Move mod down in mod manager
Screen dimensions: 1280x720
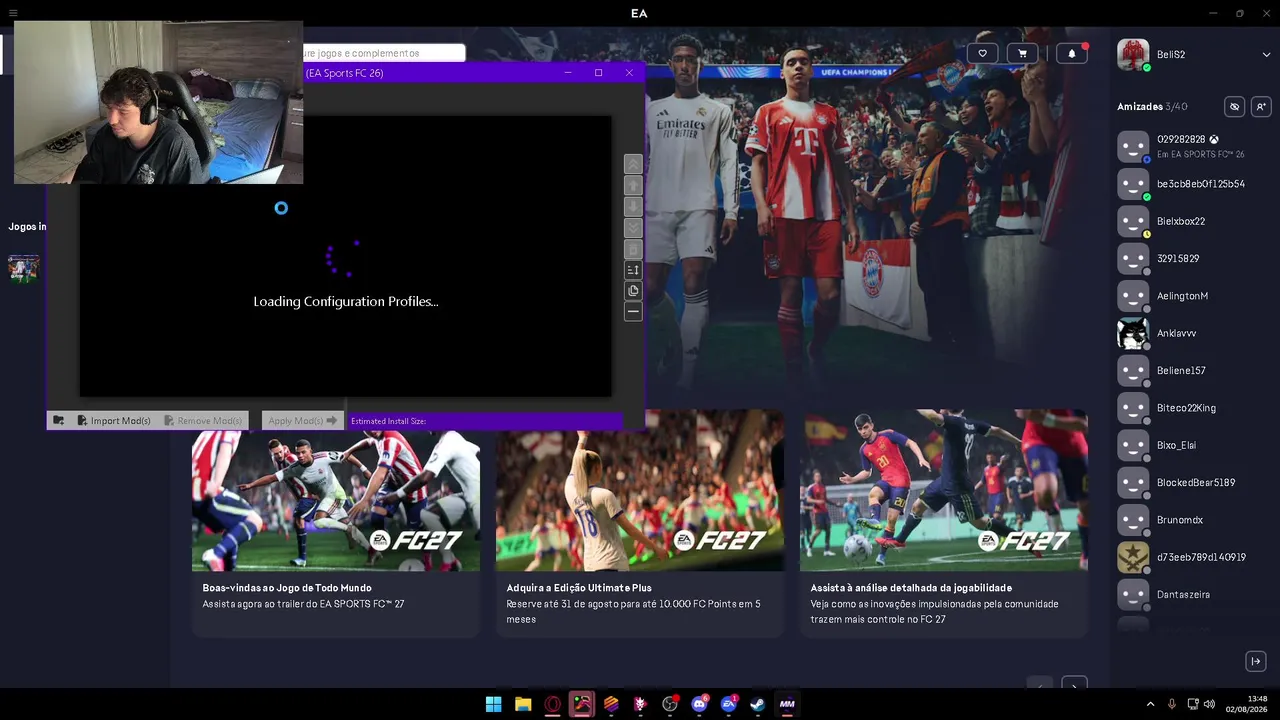click(x=633, y=206)
